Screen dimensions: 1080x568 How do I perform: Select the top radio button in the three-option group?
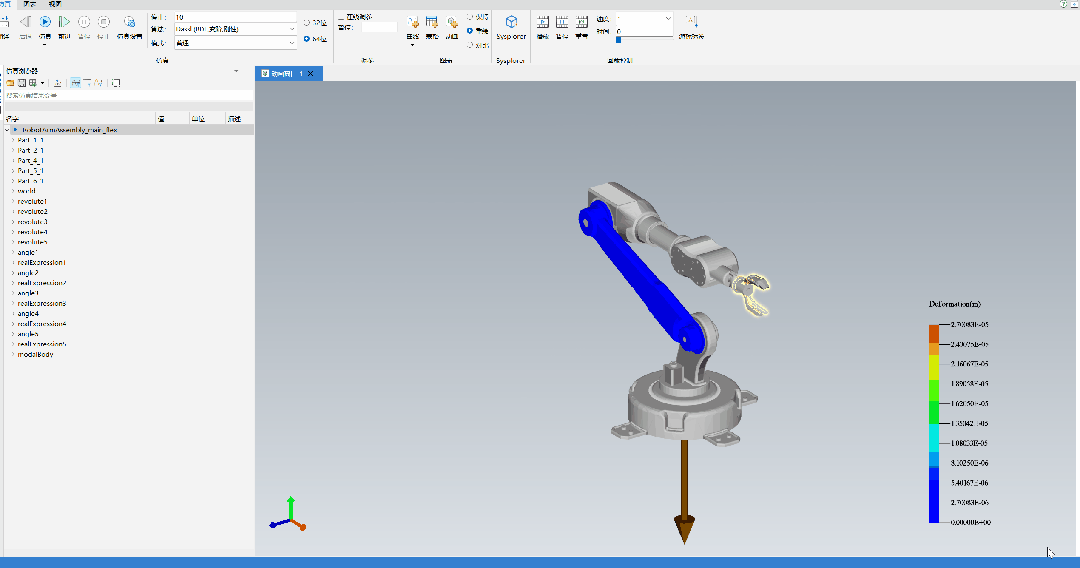(x=470, y=17)
